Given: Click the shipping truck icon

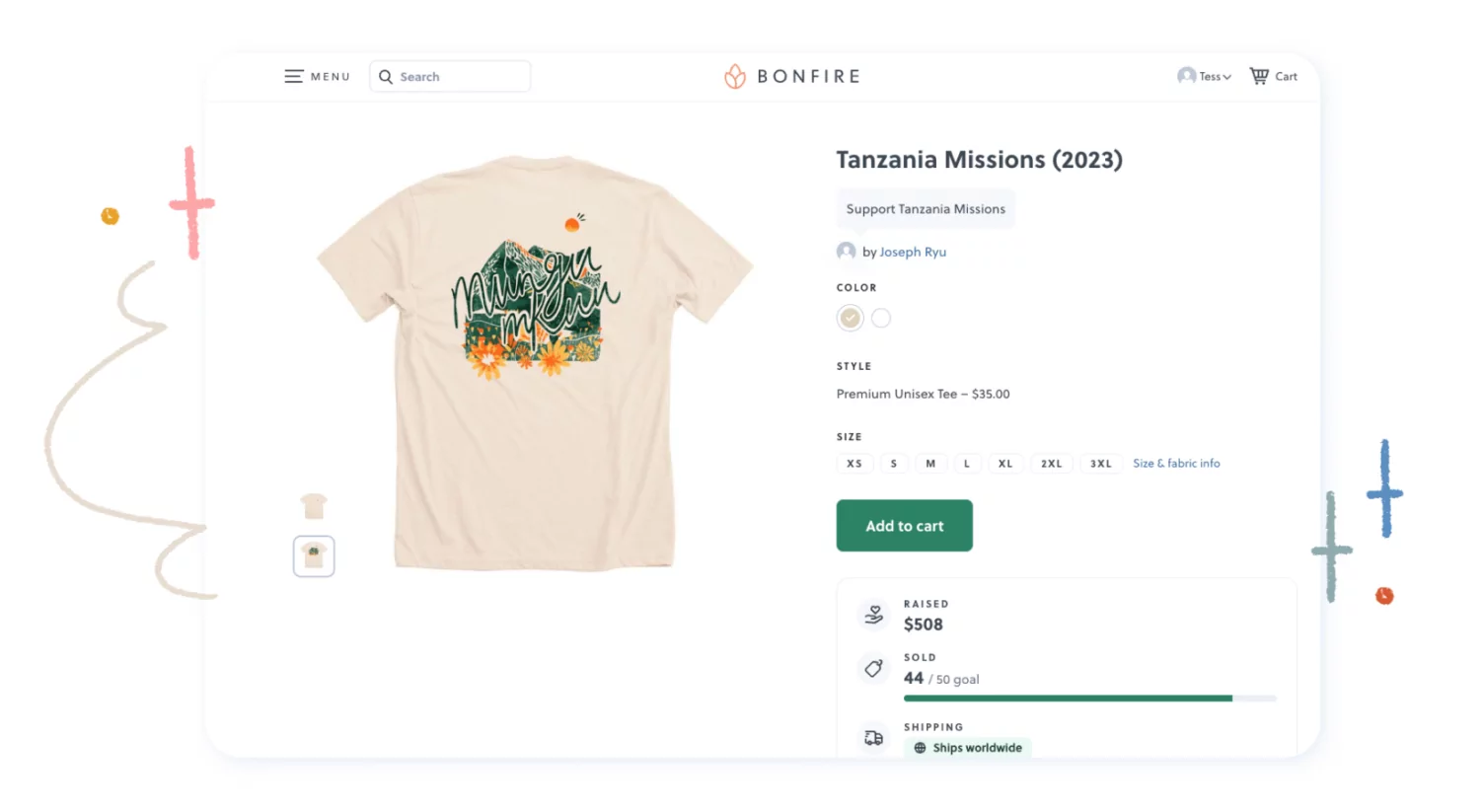Looking at the screenshot, I should tap(873, 738).
